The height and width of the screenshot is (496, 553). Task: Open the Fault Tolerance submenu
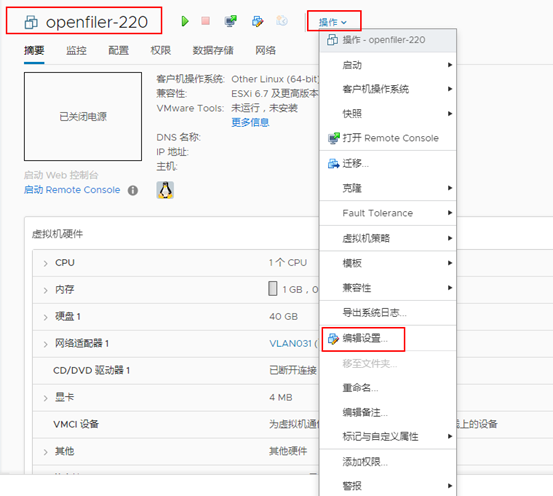tap(388, 213)
